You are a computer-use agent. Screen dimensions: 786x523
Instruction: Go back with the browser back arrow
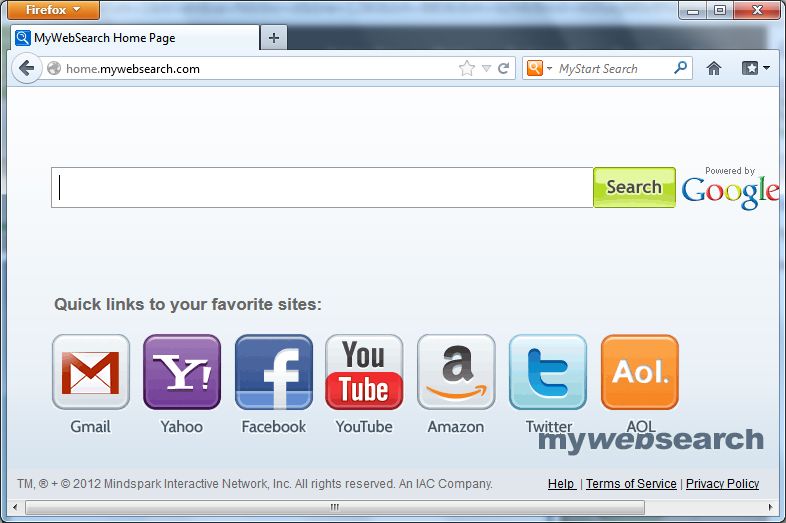(x=27, y=68)
